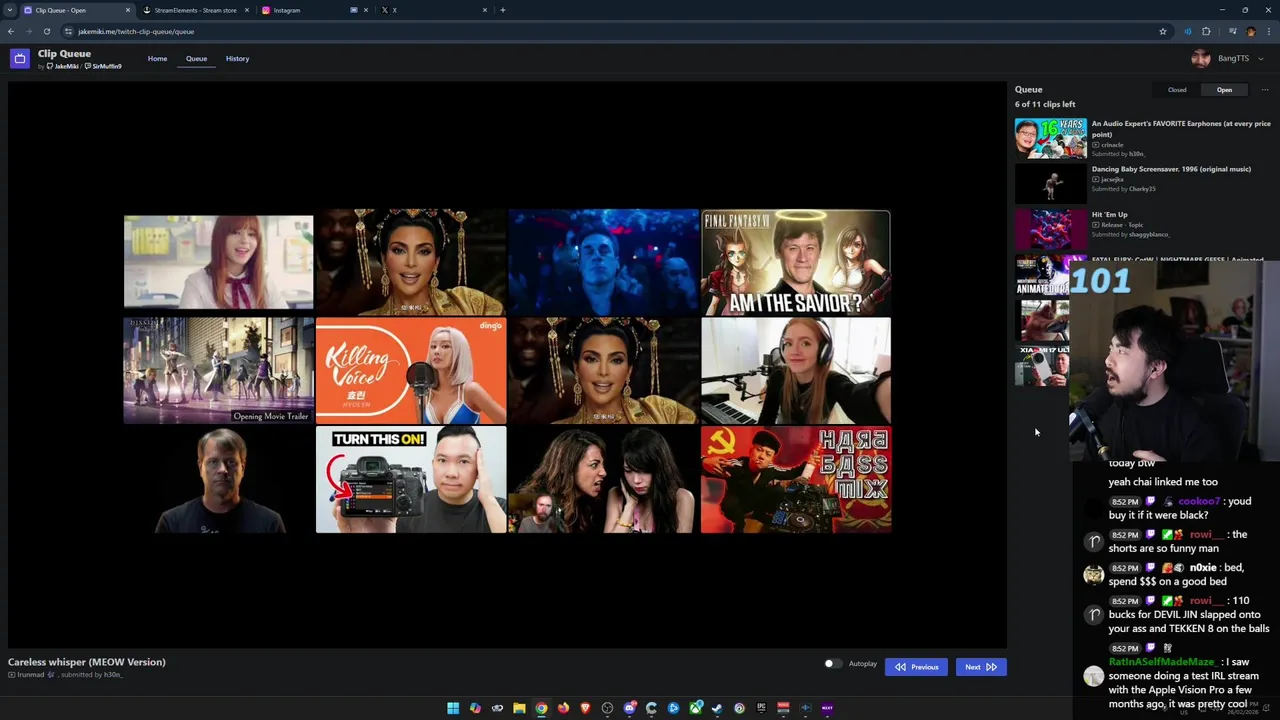
Task: Click the BangTTS profile avatar
Action: tap(1201, 58)
